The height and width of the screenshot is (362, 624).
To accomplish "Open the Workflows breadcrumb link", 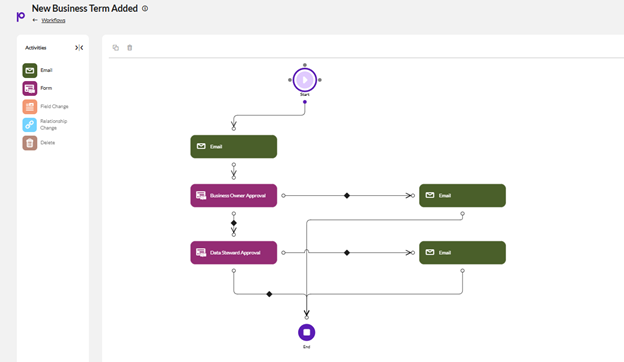I will coord(53,20).
